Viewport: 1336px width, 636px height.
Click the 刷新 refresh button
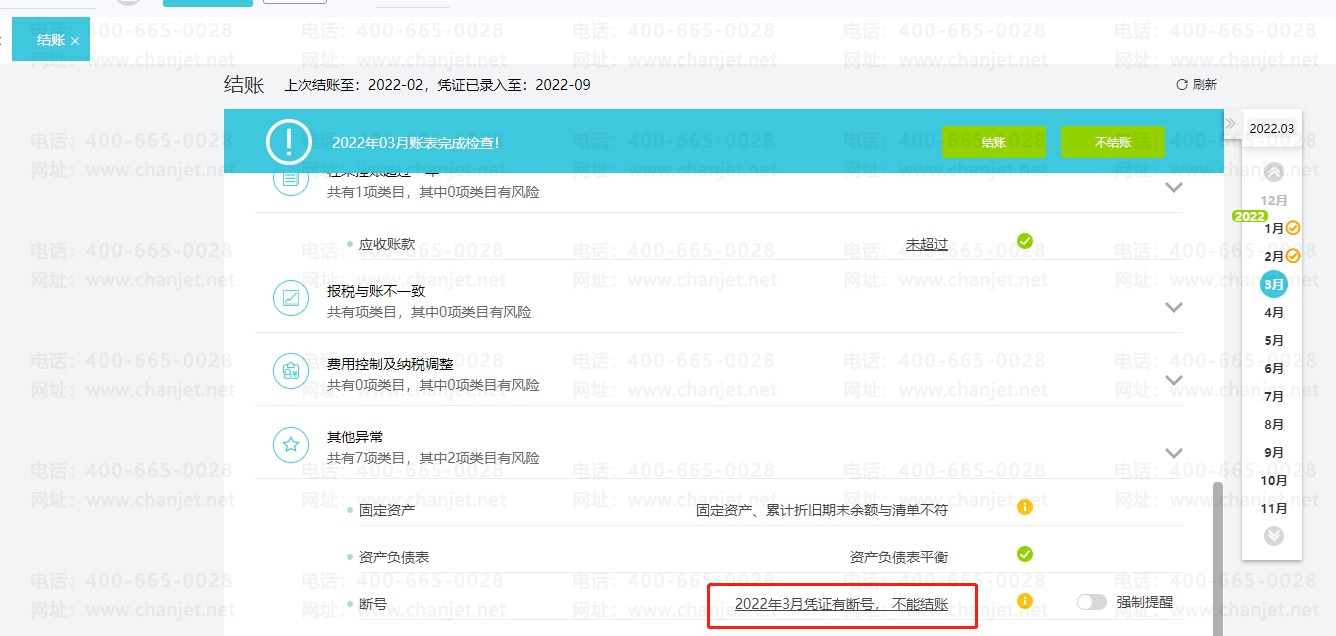1196,85
